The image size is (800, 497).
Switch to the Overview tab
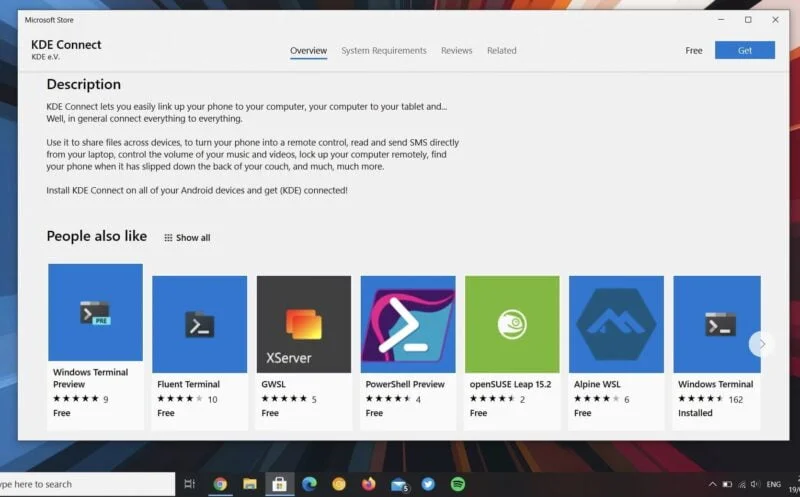coord(308,51)
